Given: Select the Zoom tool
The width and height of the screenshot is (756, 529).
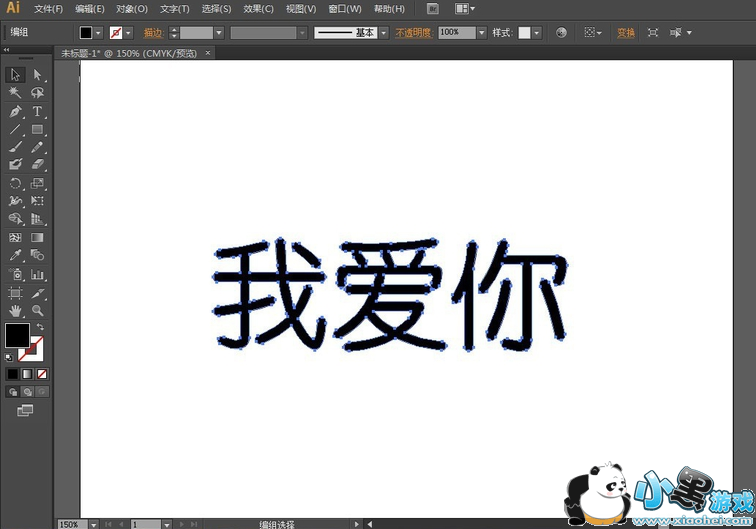Looking at the screenshot, I should pyautogui.click(x=37, y=311).
